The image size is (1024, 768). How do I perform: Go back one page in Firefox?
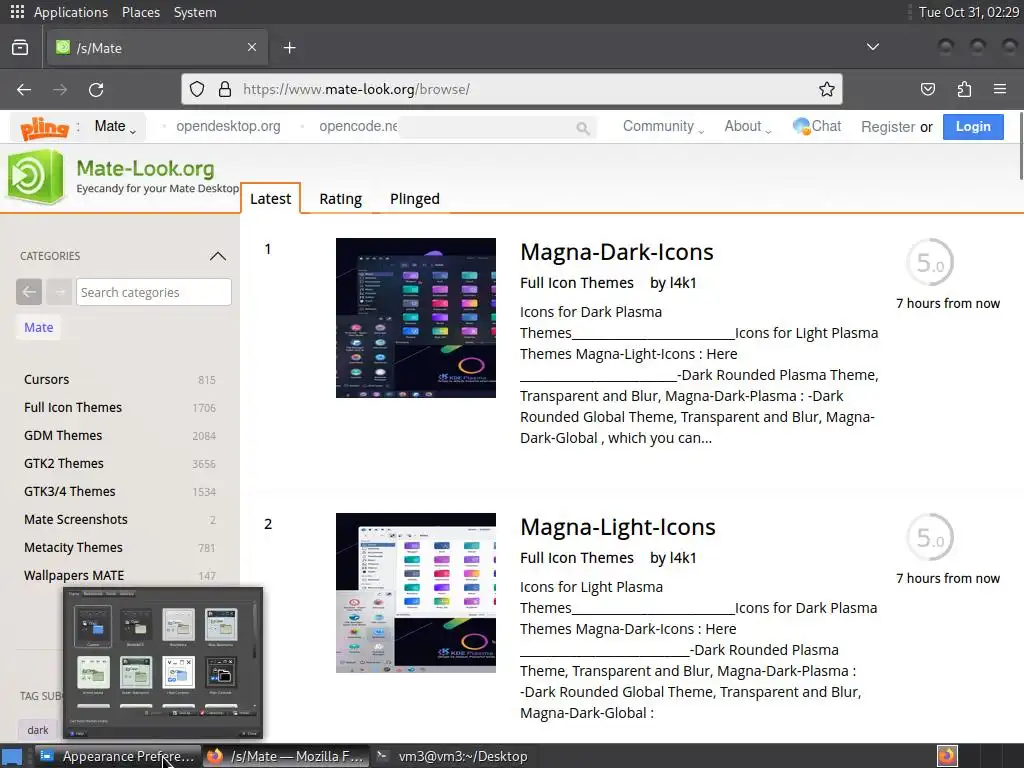24,89
